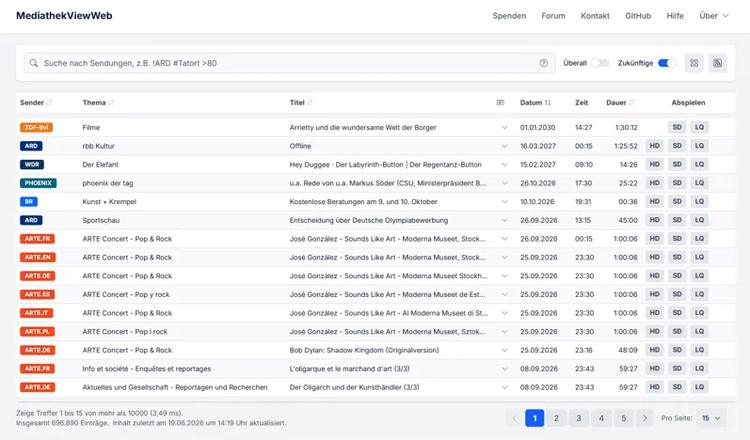The width and height of the screenshot is (750, 440).
Task: Go to previous results page arrow
Action: click(x=514, y=418)
